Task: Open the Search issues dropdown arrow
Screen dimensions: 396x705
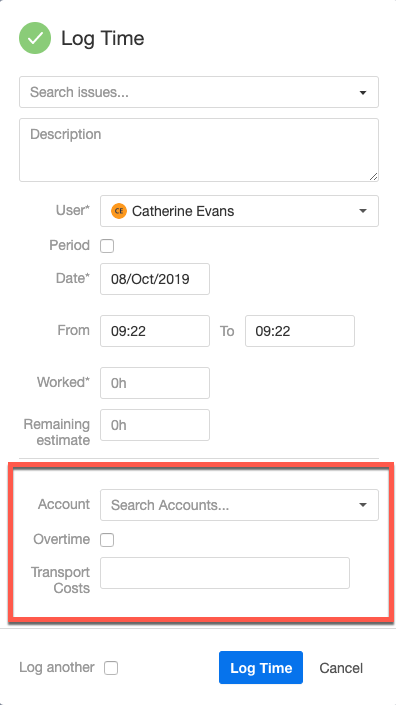Action: coord(363,93)
